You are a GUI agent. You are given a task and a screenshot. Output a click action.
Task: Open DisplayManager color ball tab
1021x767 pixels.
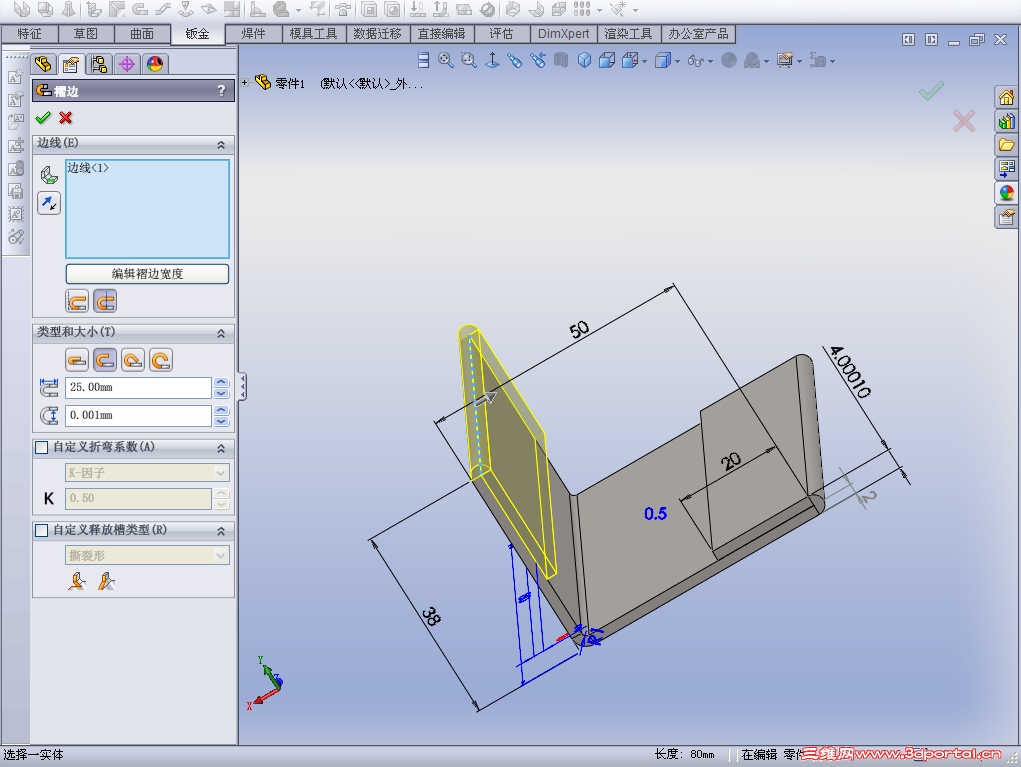click(x=155, y=64)
